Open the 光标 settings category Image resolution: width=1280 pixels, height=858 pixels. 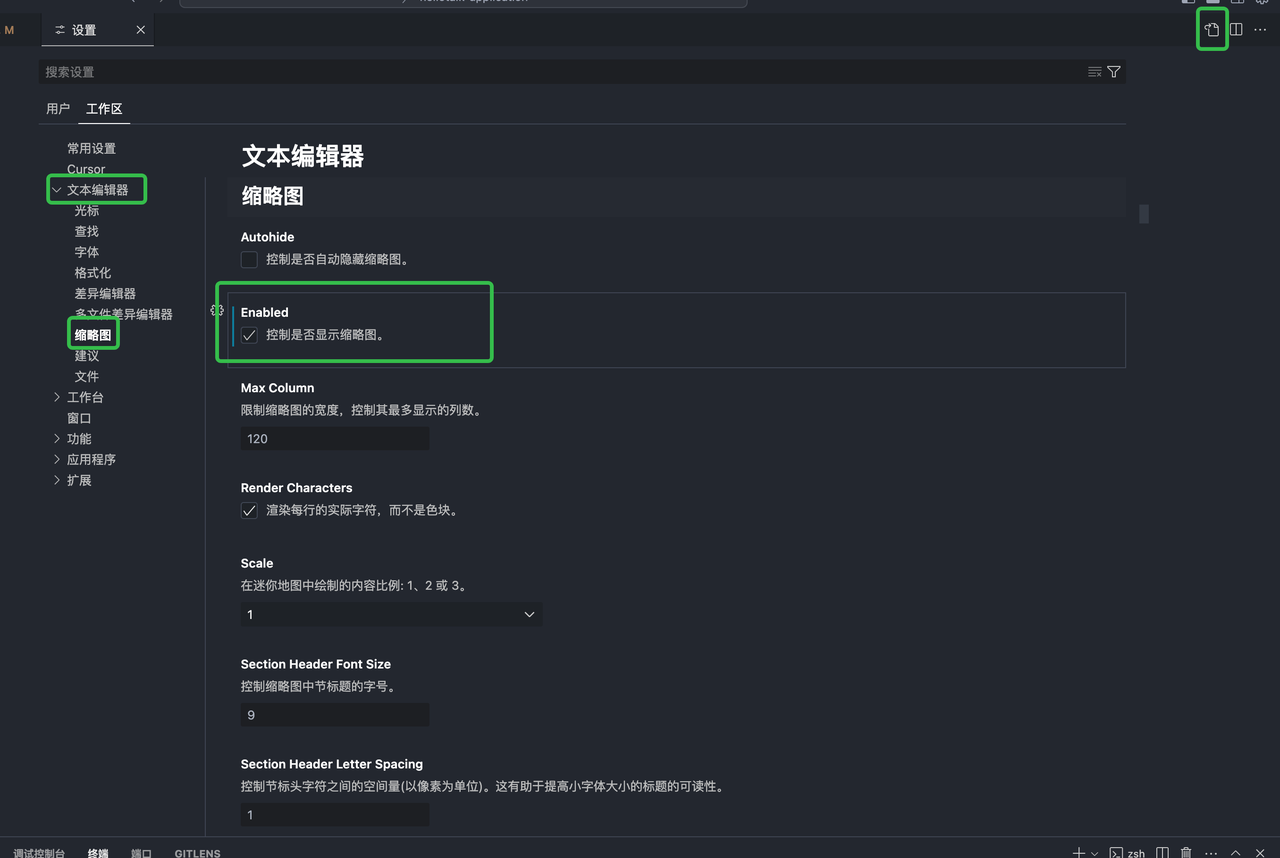click(87, 211)
